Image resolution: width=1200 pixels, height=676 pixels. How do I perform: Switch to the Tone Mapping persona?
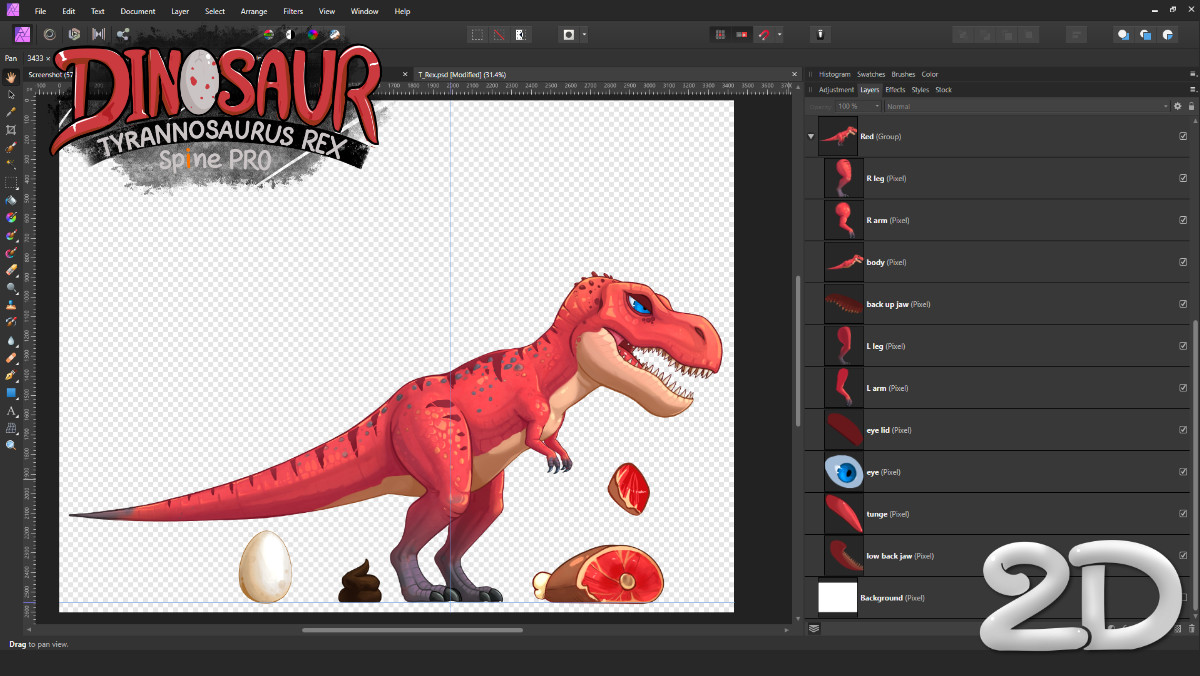(98, 34)
